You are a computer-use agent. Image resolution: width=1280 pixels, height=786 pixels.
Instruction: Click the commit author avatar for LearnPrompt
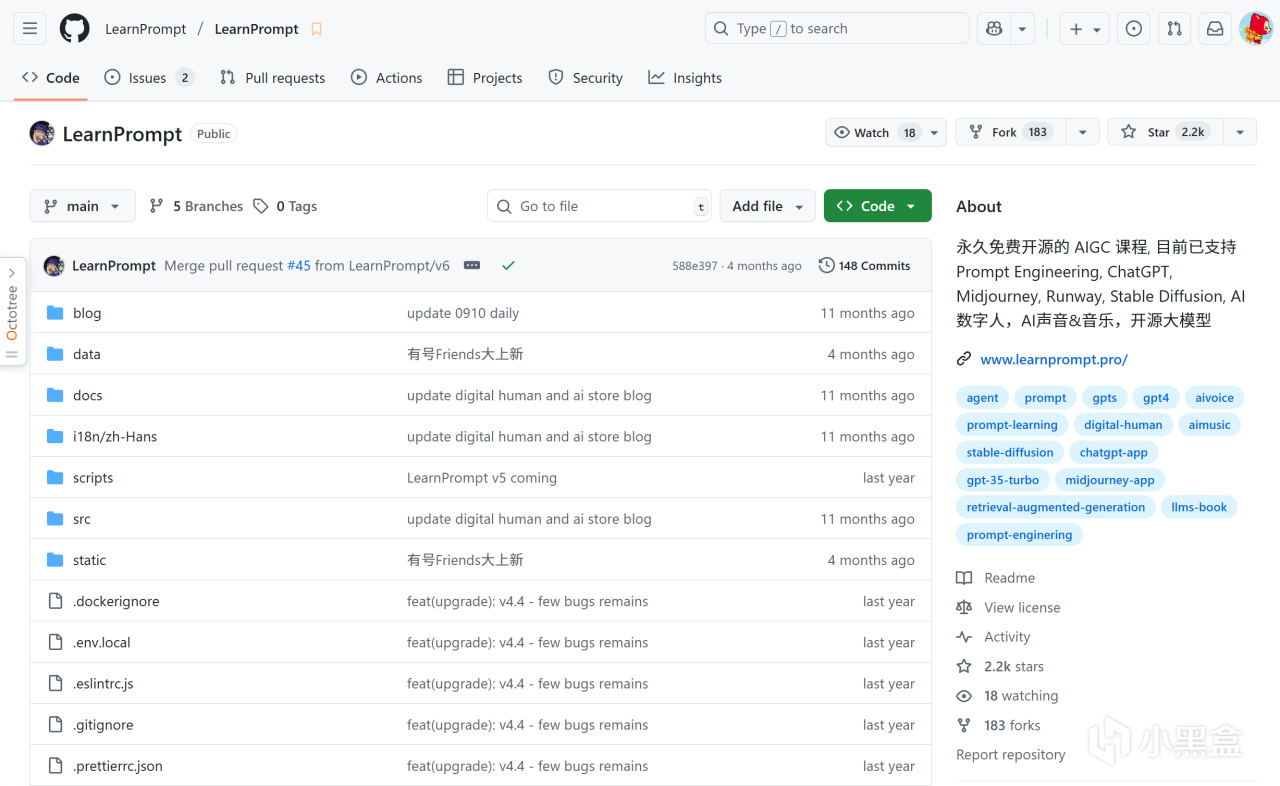[54, 266]
